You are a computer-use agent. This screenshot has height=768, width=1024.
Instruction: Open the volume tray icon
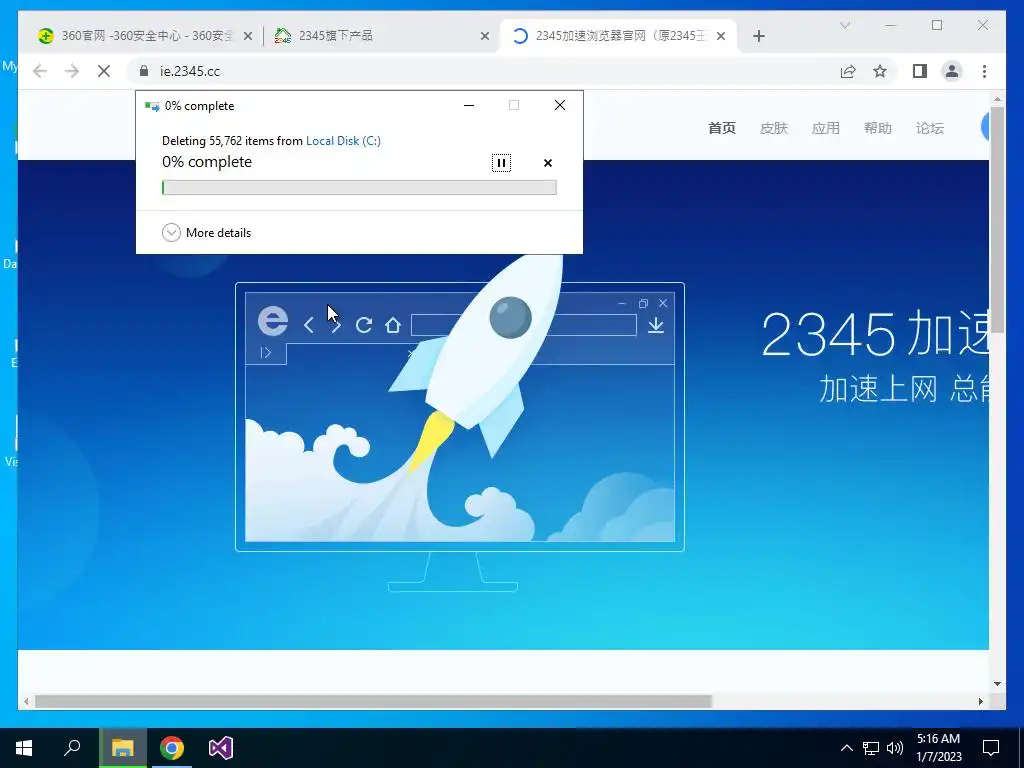(x=895, y=748)
